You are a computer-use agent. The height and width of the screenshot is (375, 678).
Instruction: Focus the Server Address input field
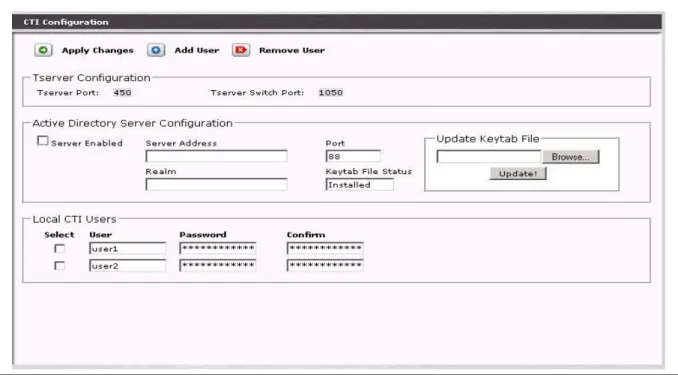click(216, 156)
